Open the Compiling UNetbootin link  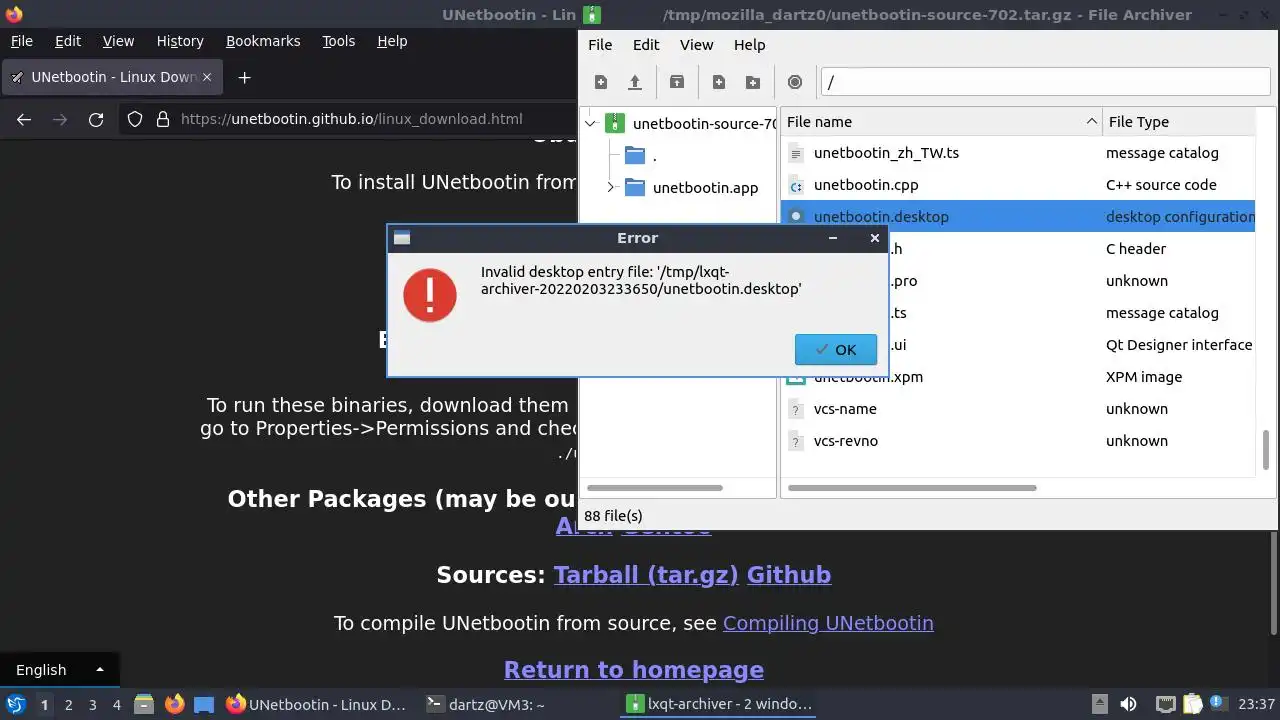tap(828, 623)
